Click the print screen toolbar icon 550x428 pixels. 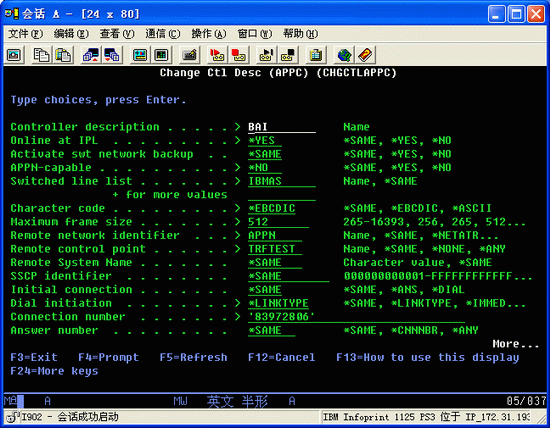pos(14,55)
